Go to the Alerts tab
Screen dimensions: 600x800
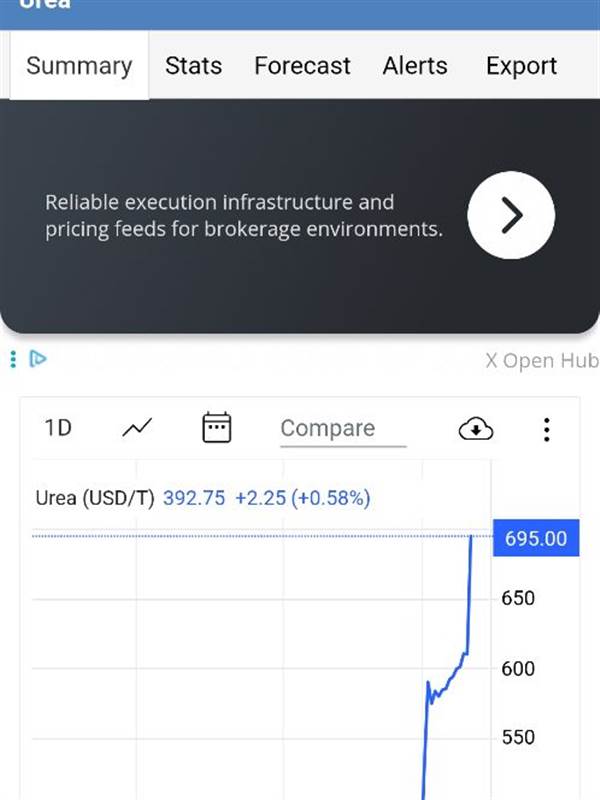pos(417,66)
